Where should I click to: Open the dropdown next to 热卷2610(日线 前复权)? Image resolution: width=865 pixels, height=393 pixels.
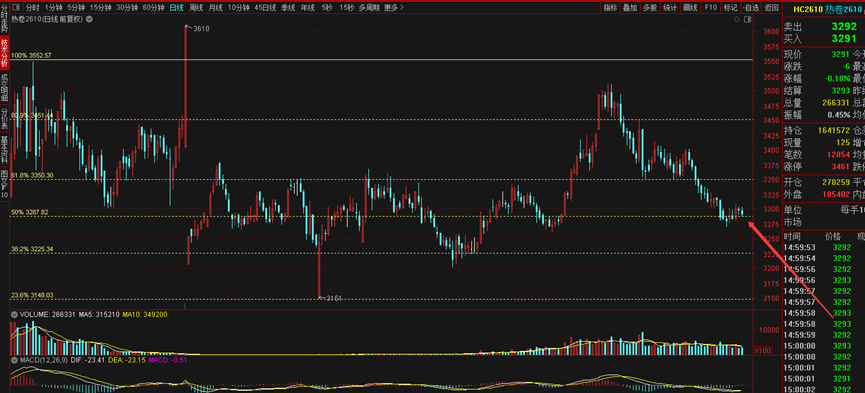click(89, 19)
